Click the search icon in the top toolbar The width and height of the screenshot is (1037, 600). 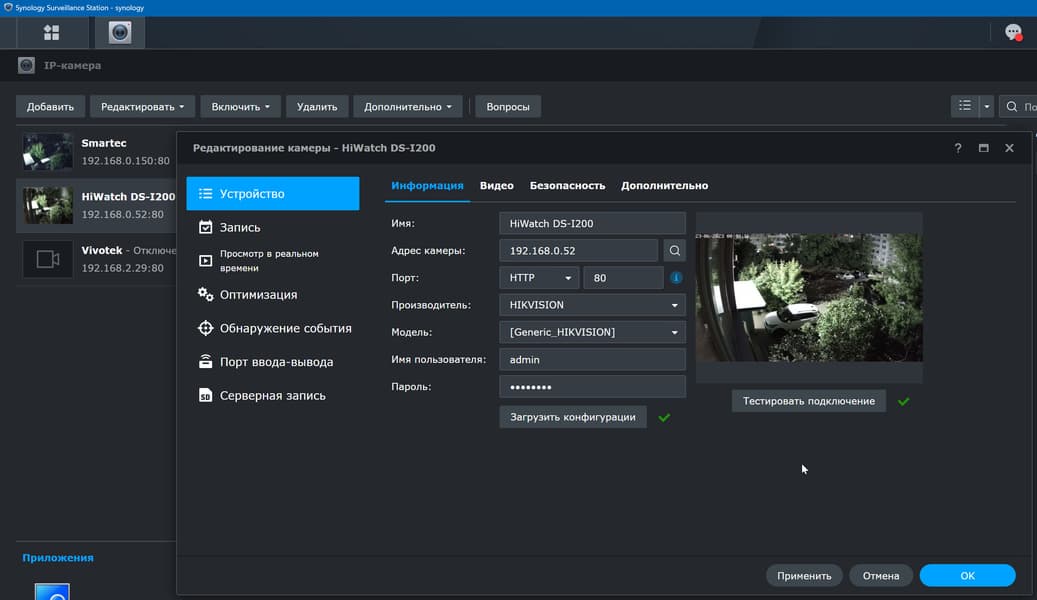coord(1012,107)
